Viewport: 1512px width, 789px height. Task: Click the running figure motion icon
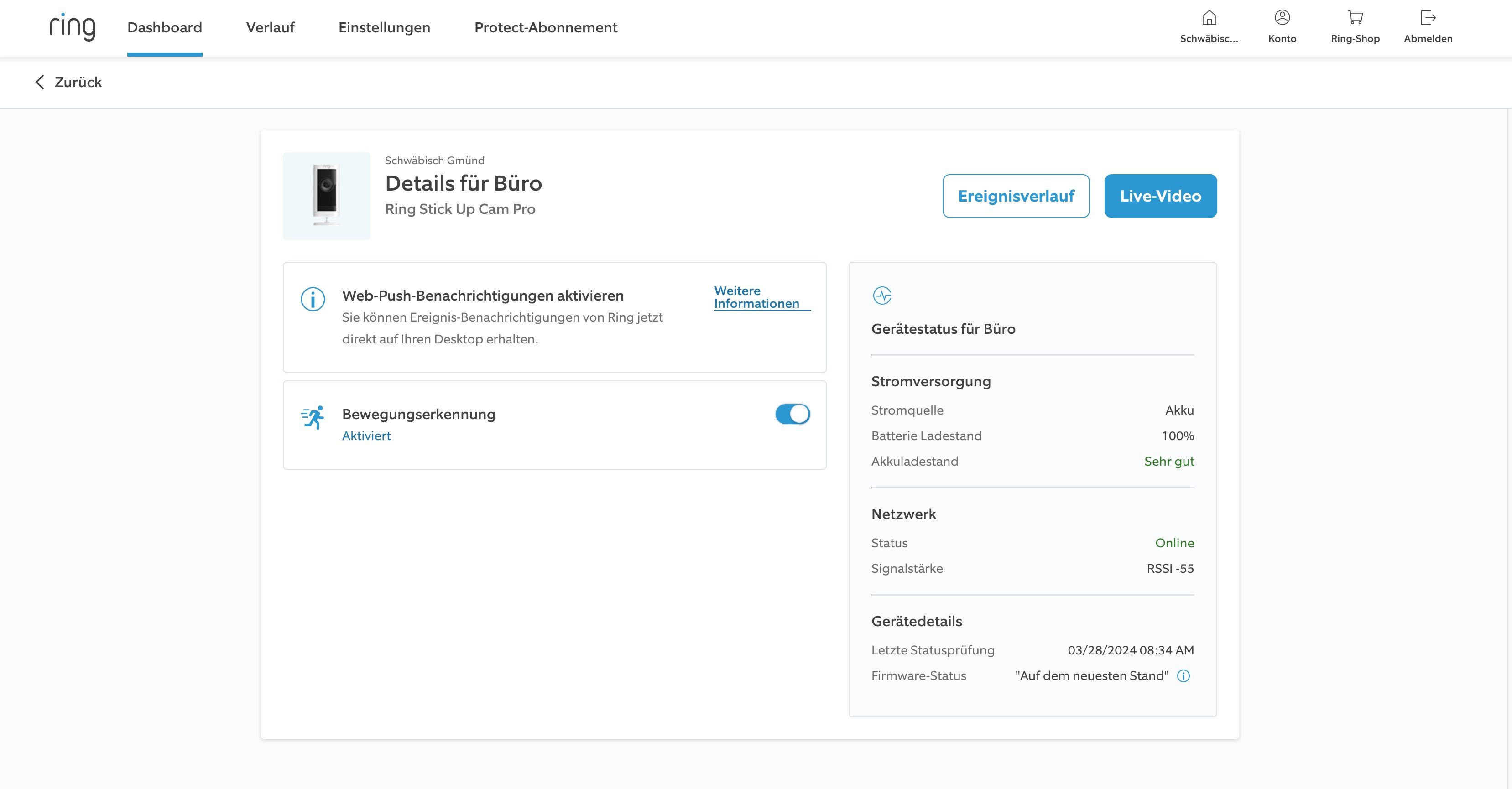coord(313,418)
